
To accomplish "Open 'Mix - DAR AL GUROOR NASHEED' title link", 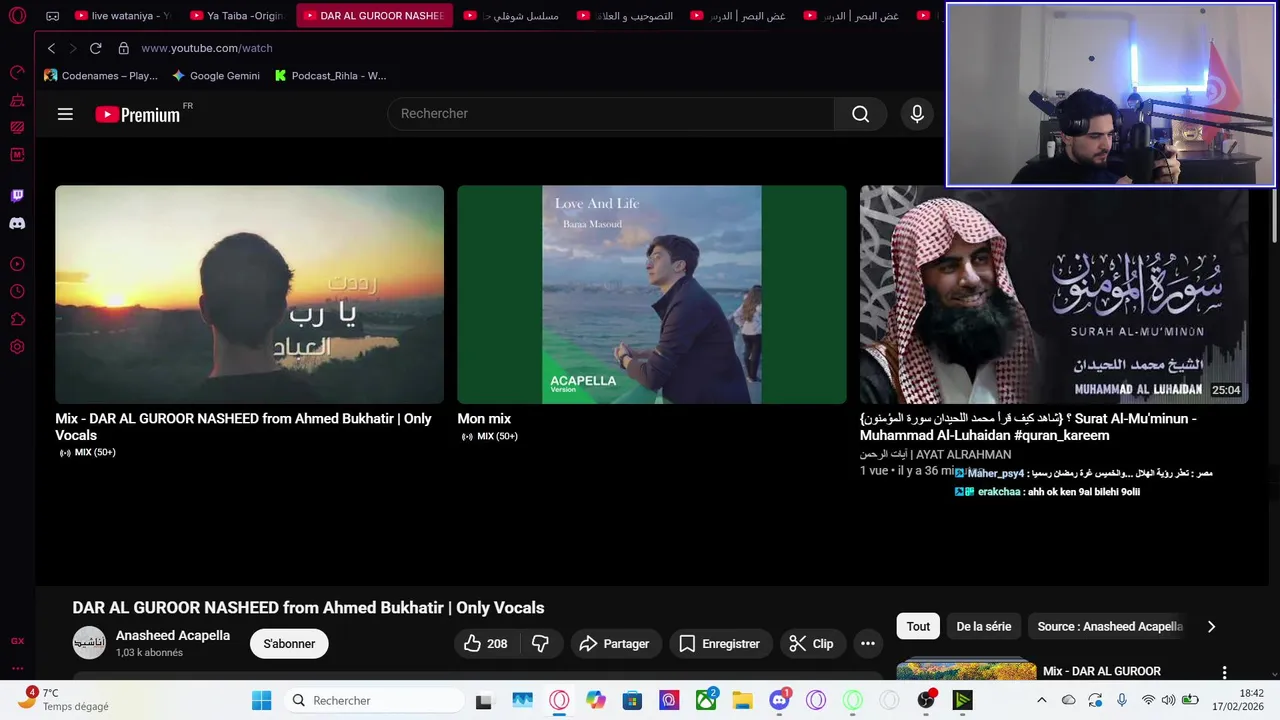I will click(x=243, y=427).
